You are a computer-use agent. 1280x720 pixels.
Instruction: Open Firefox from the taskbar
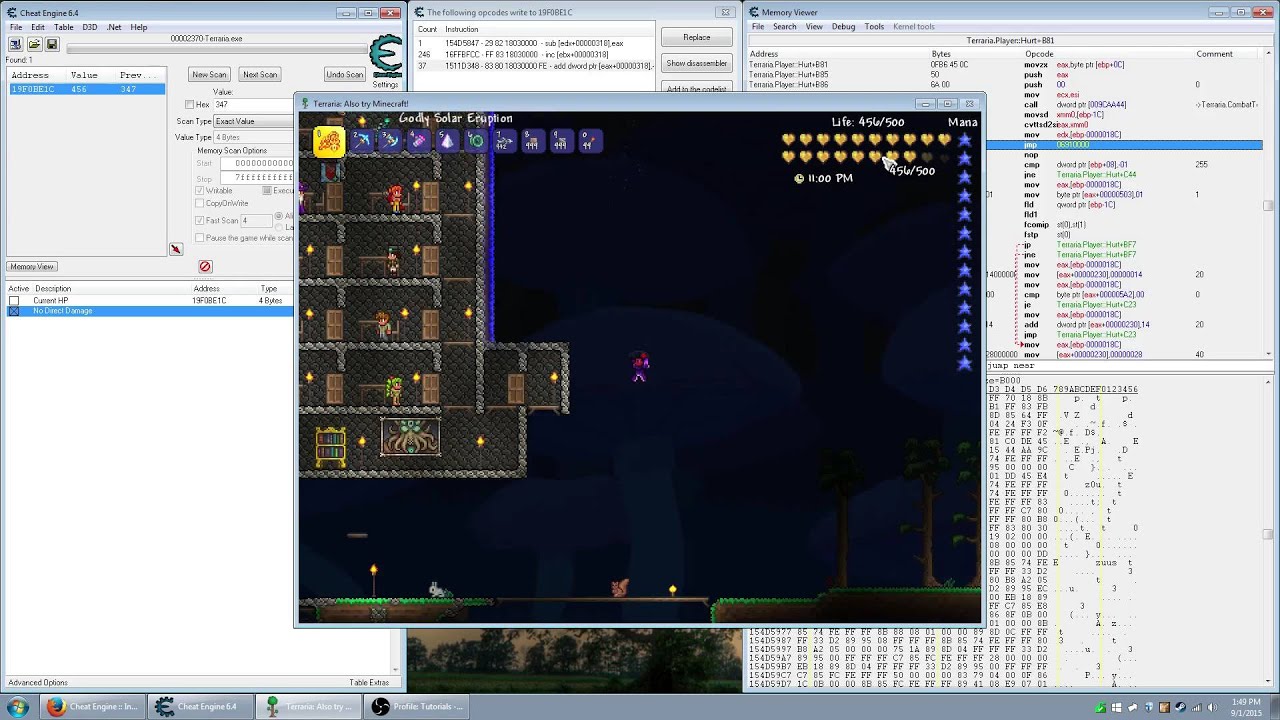coord(91,707)
